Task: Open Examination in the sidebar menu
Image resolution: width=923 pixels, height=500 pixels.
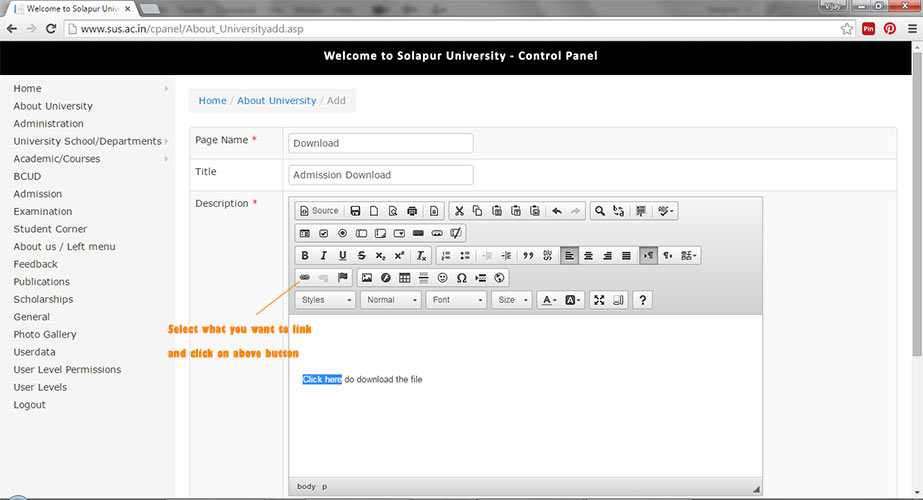Action: pos(43,211)
